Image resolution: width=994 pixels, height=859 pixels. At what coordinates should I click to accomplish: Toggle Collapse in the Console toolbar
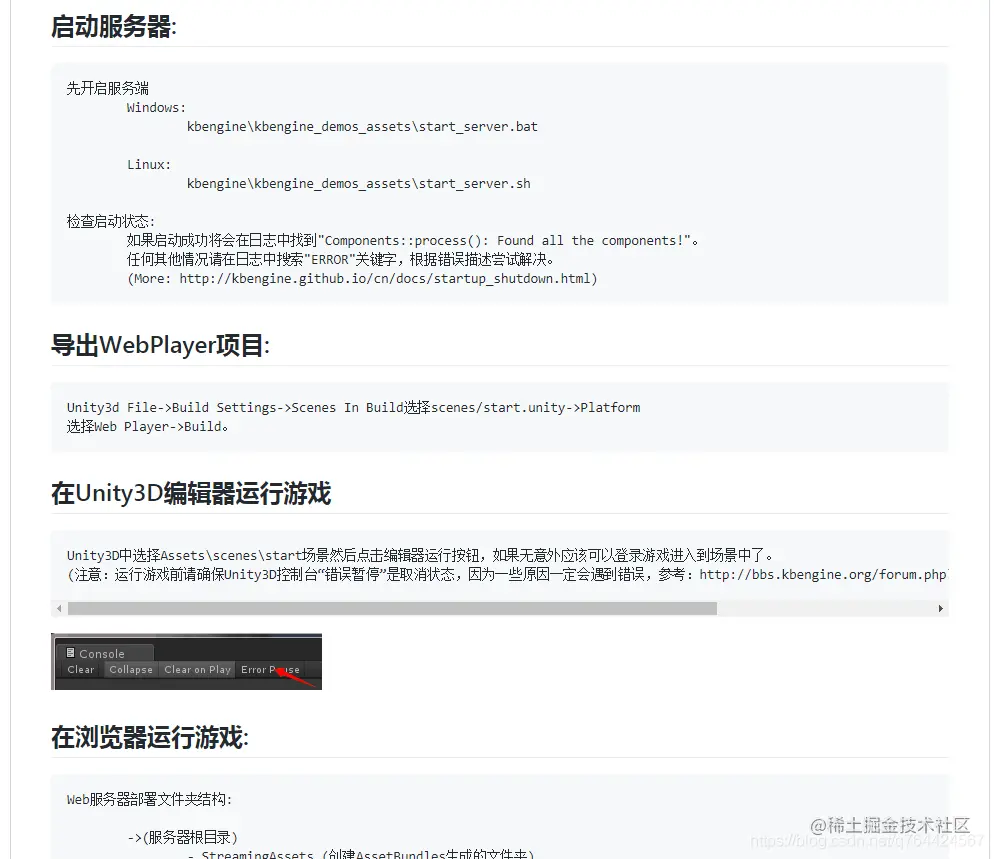[x=130, y=670]
